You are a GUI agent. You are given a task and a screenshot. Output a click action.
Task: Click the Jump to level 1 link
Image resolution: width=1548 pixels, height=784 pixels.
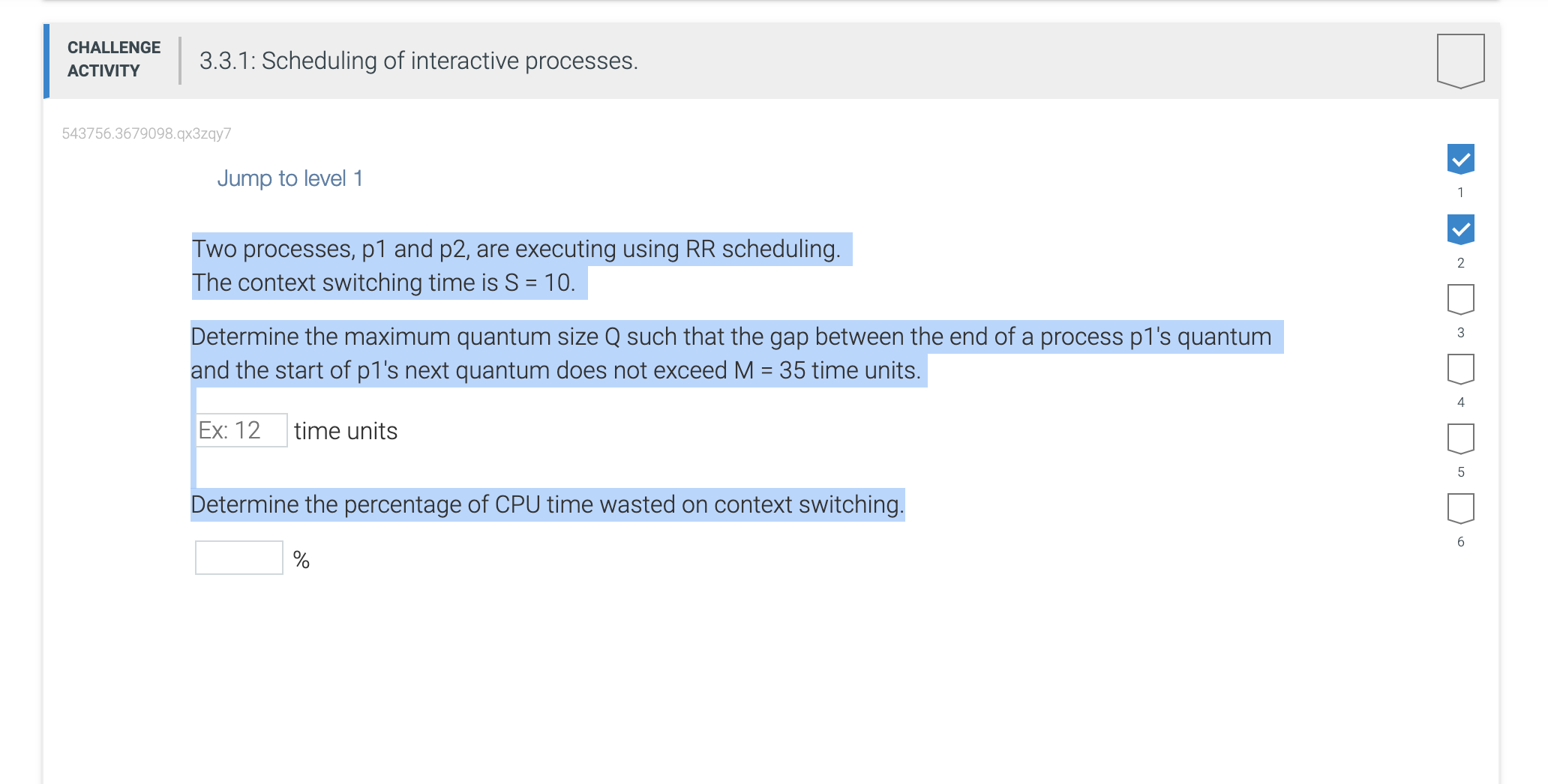click(x=289, y=178)
